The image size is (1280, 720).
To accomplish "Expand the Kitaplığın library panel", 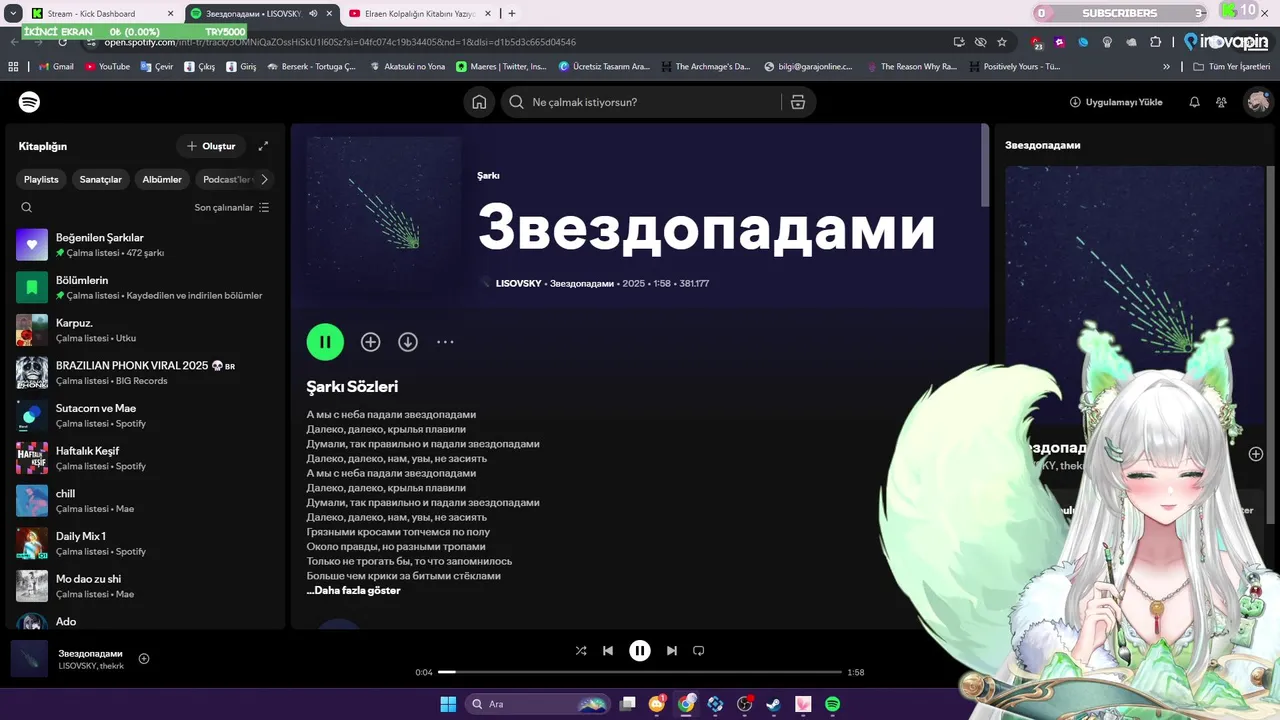I will pyautogui.click(x=263, y=146).
